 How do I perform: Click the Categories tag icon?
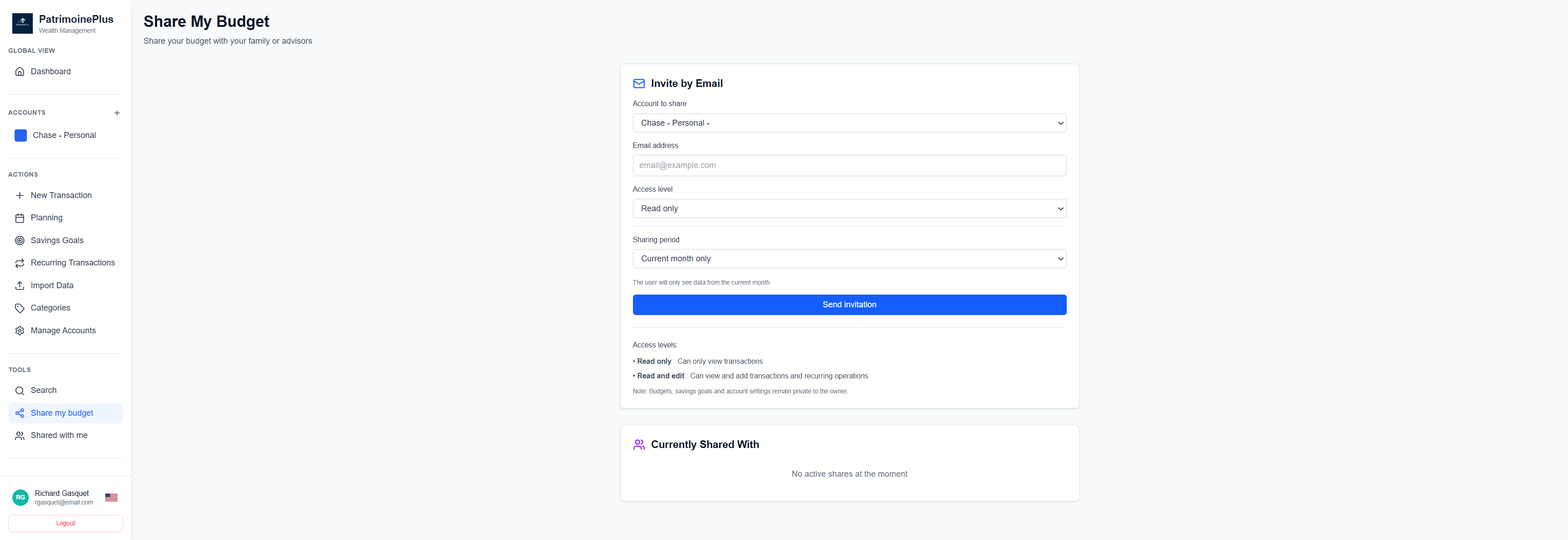[x=20, y=308]
